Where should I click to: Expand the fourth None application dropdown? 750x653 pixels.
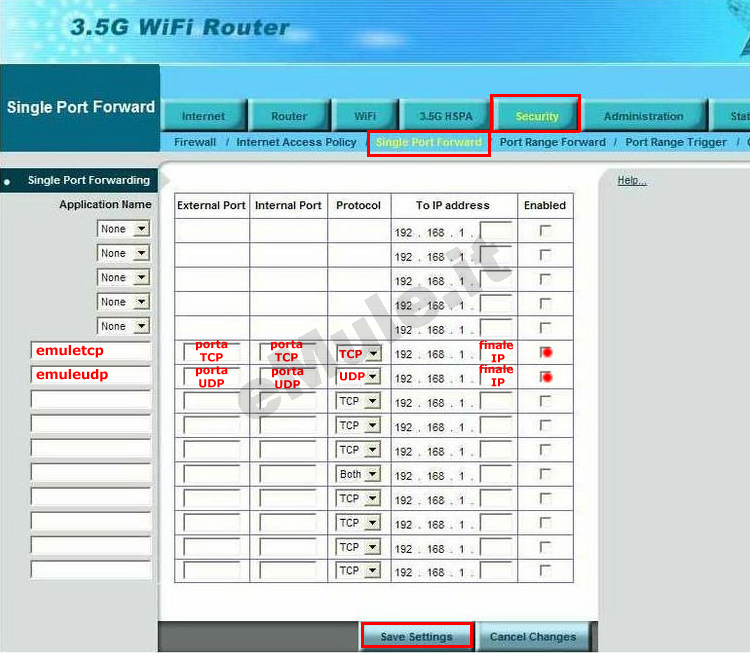pyautogui.click(x=123, y=301)
